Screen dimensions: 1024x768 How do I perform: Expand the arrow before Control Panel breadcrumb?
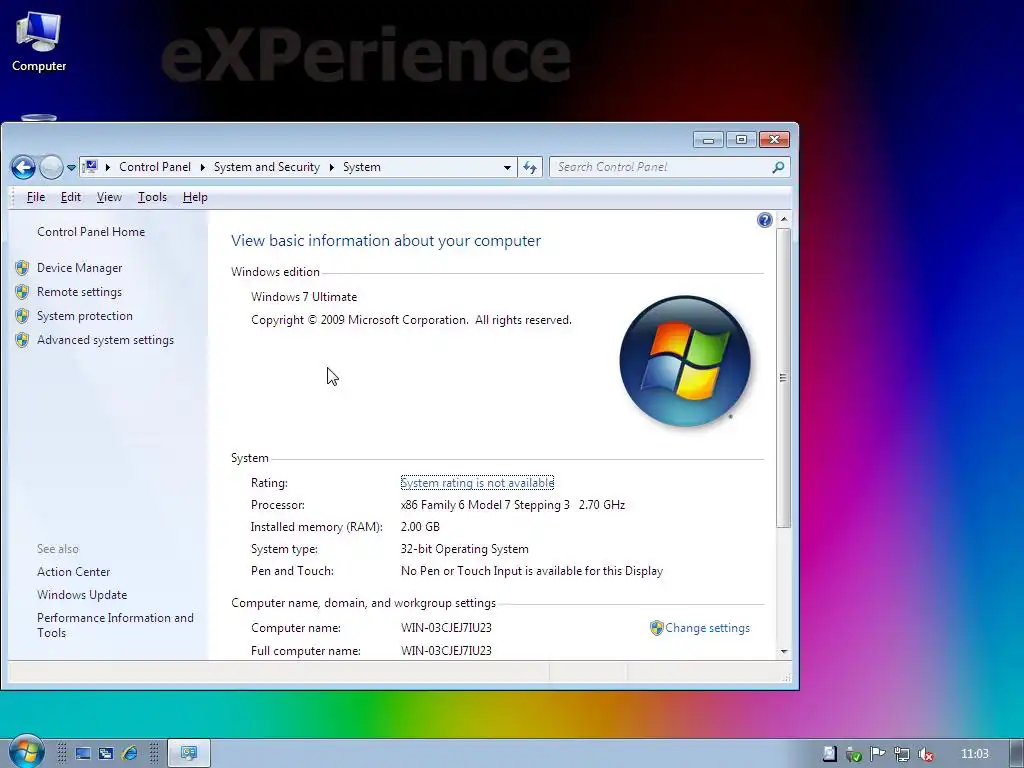[107, 167]
